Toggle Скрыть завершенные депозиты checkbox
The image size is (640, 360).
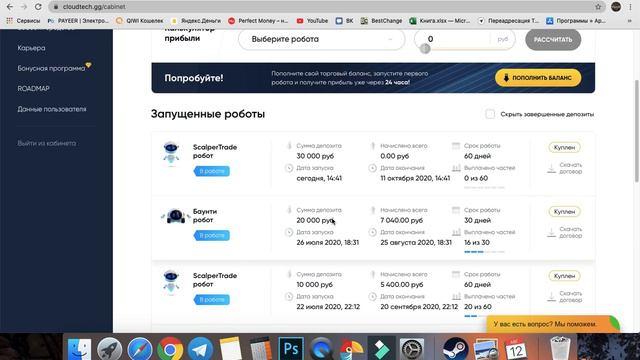[x=490, y=114]
